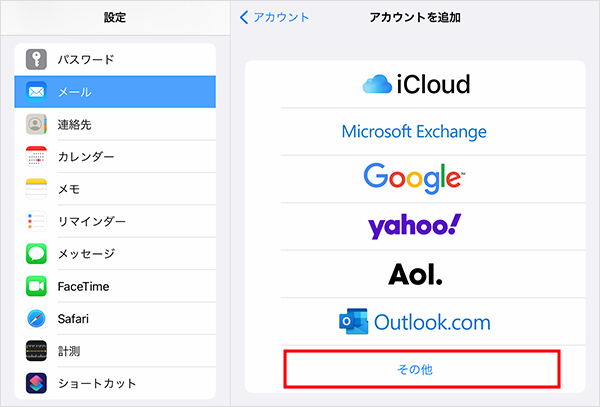Pick Aol. account option
Screen dimensions: 600x407
click(414, 273)
